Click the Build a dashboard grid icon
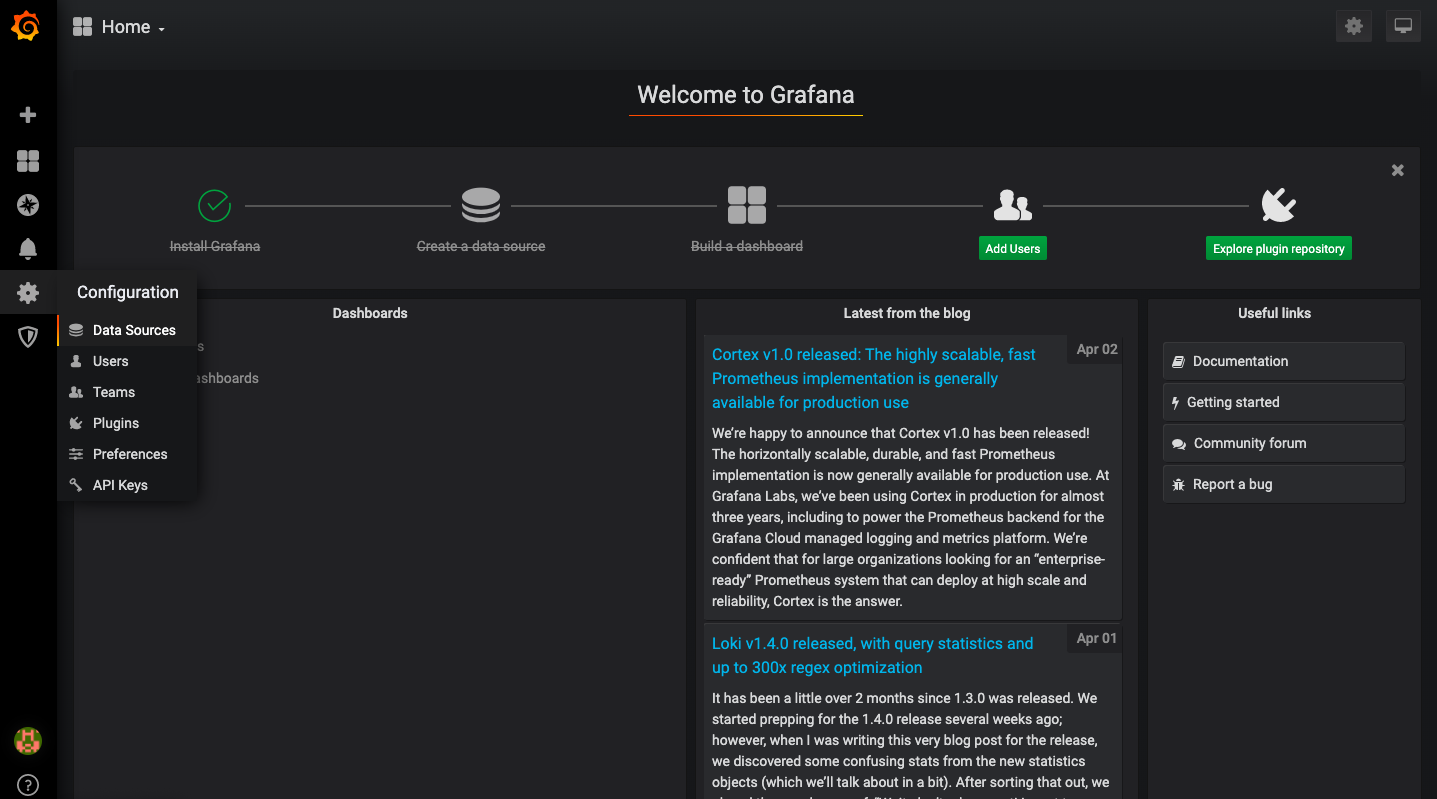Viewport: 1437px width, 799px height. click(x=747, y=205)
